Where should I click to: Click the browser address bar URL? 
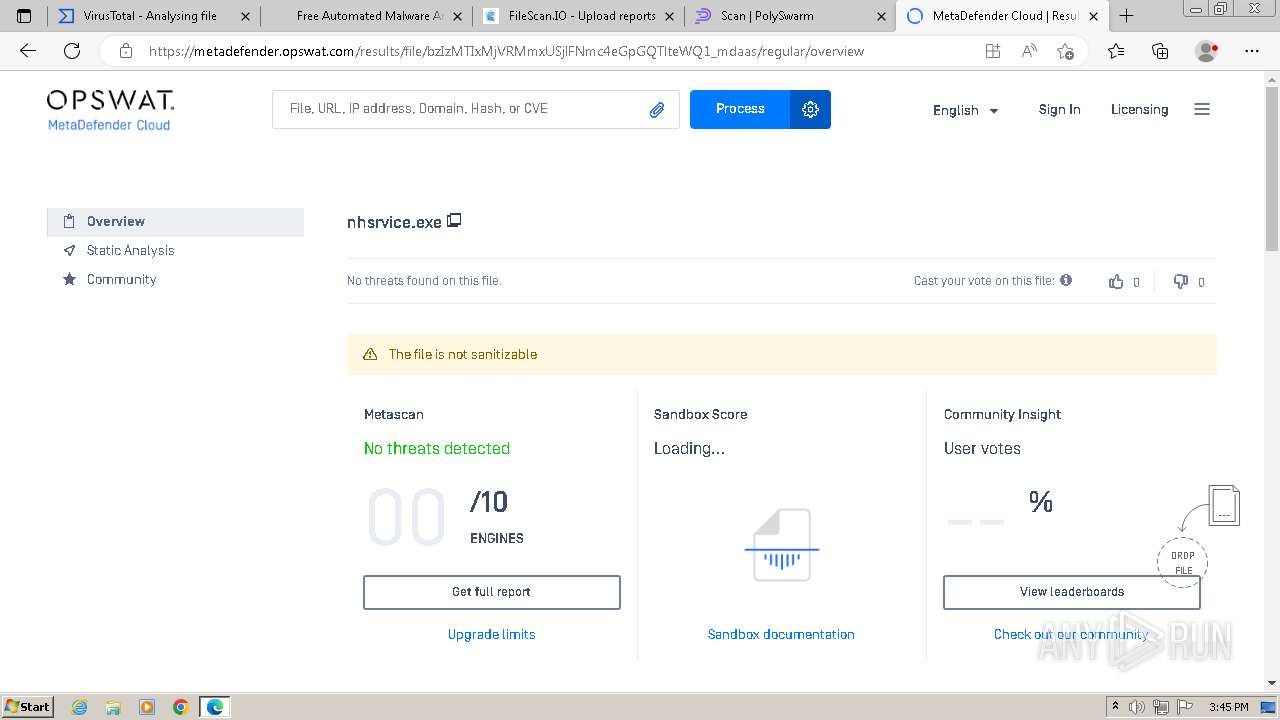tap(506, 51)
